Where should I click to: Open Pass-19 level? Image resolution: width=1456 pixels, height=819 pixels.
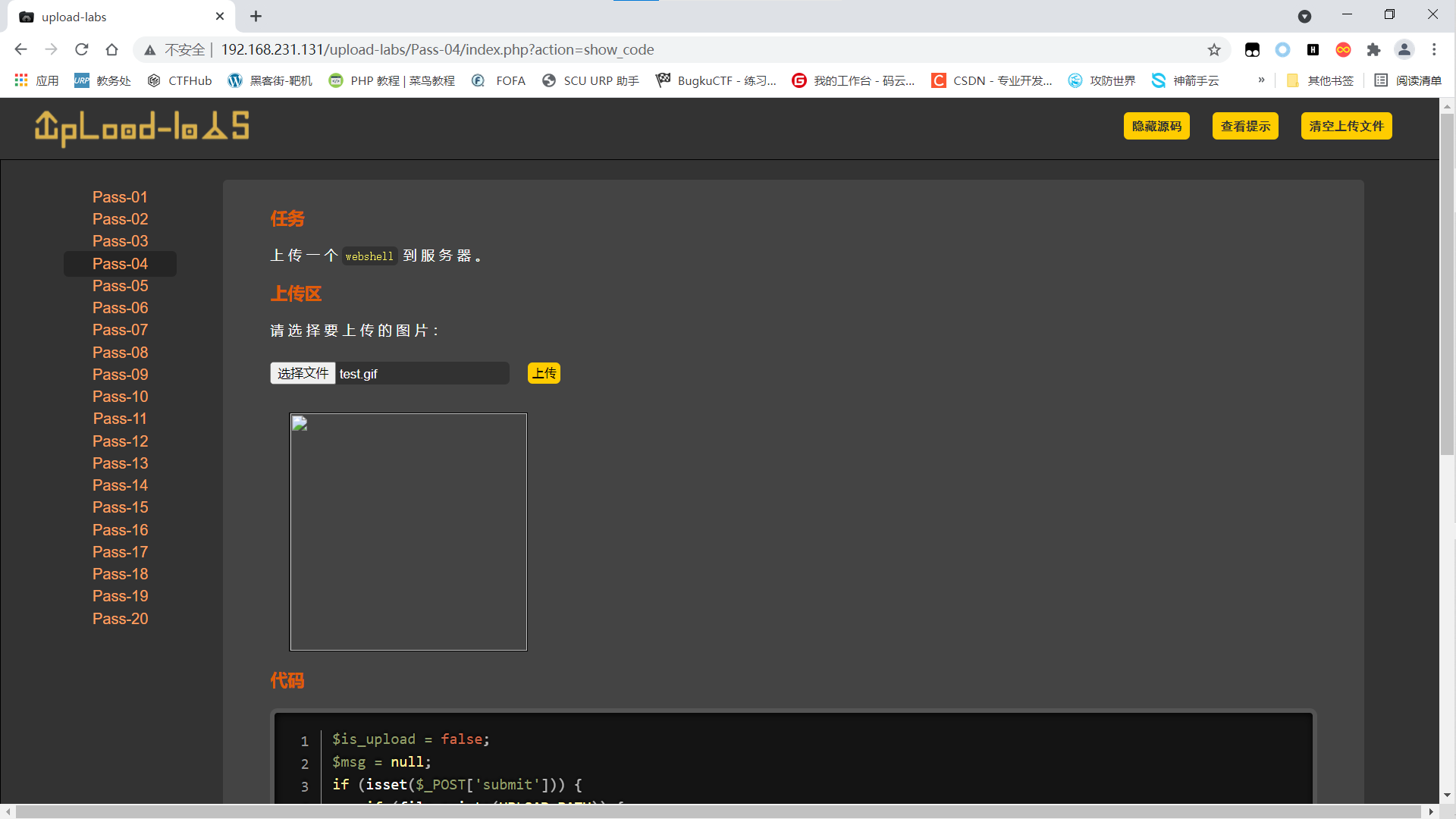point(120,596)
